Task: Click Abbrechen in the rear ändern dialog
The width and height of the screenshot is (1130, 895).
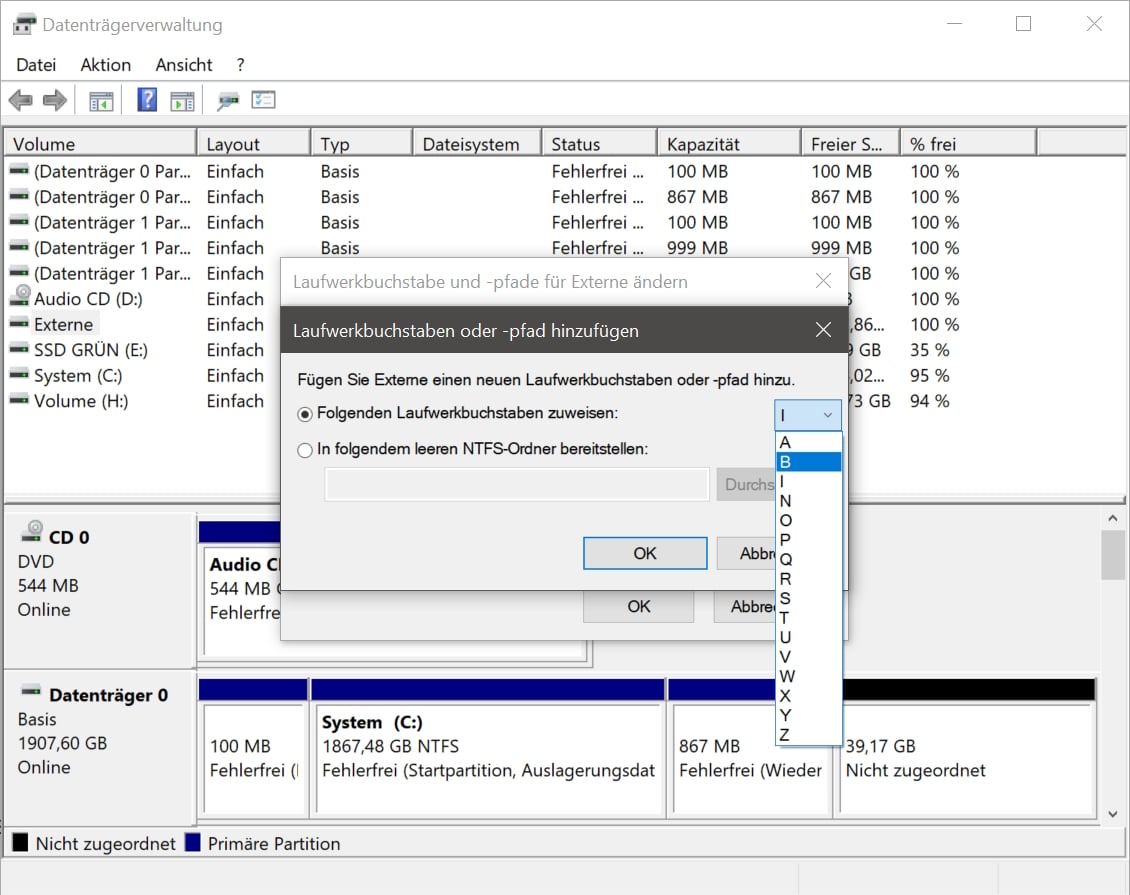Action: [744, 607]
